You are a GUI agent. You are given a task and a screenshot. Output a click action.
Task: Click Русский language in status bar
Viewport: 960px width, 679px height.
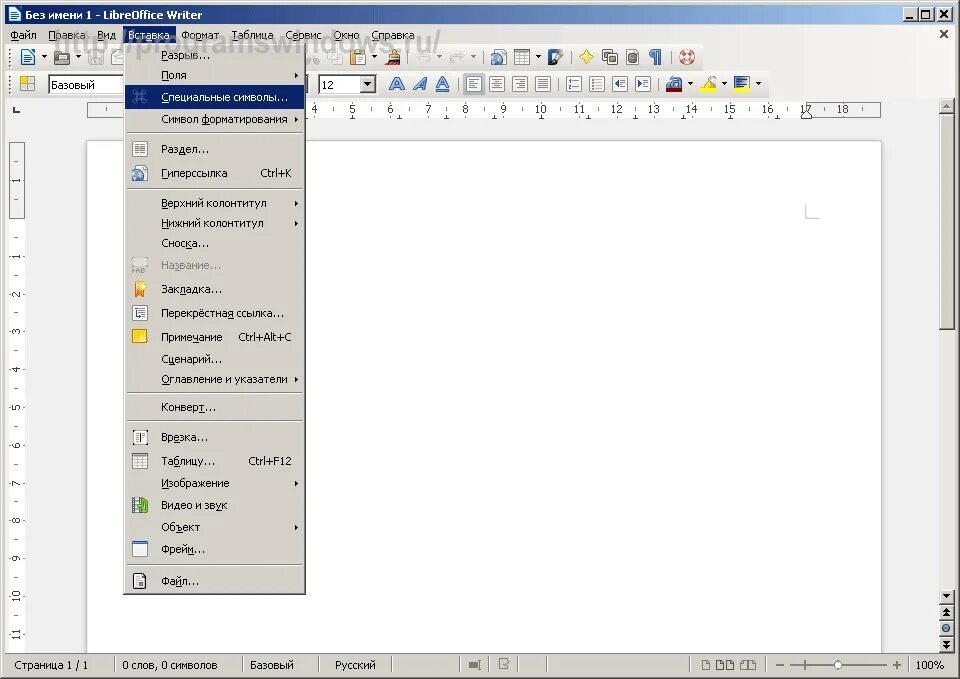click(x=355, y=665)
